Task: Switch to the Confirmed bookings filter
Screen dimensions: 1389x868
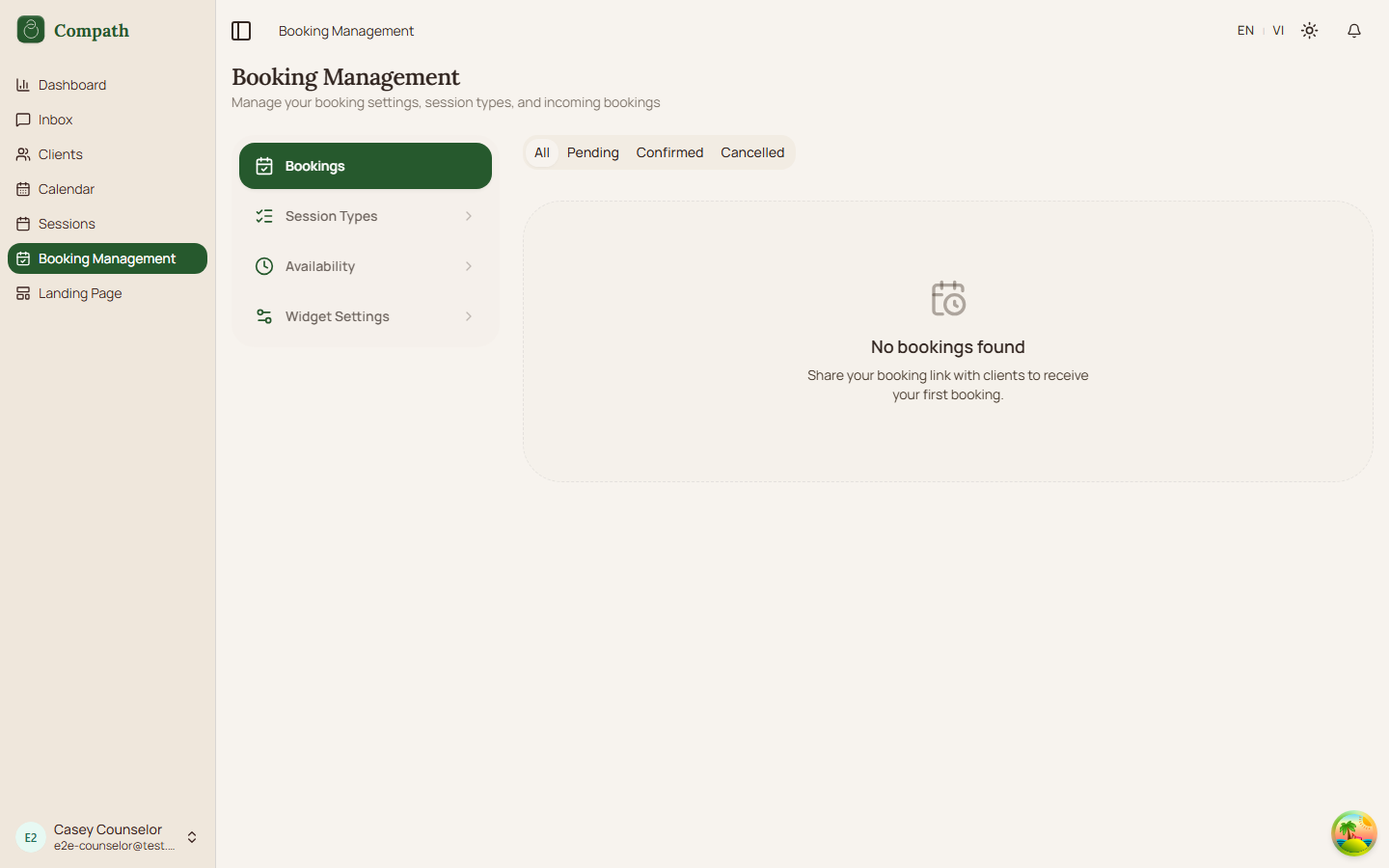Action: pyautogui.click(x=669, y=152)
